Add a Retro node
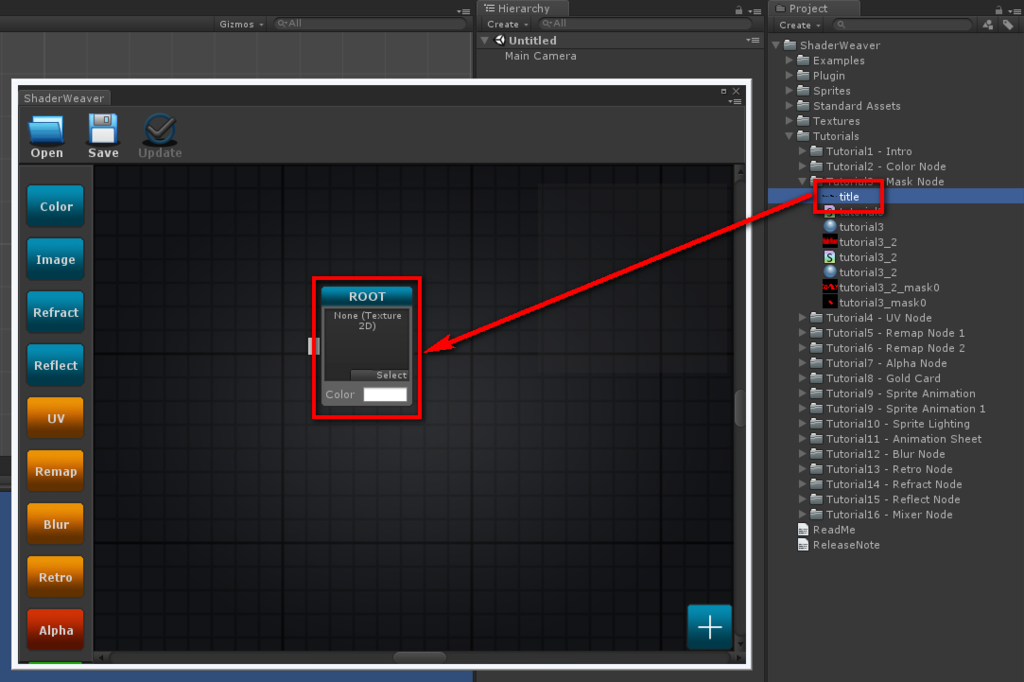The width and height of the screenshot is (1024, 682). [x=56, y=577]
